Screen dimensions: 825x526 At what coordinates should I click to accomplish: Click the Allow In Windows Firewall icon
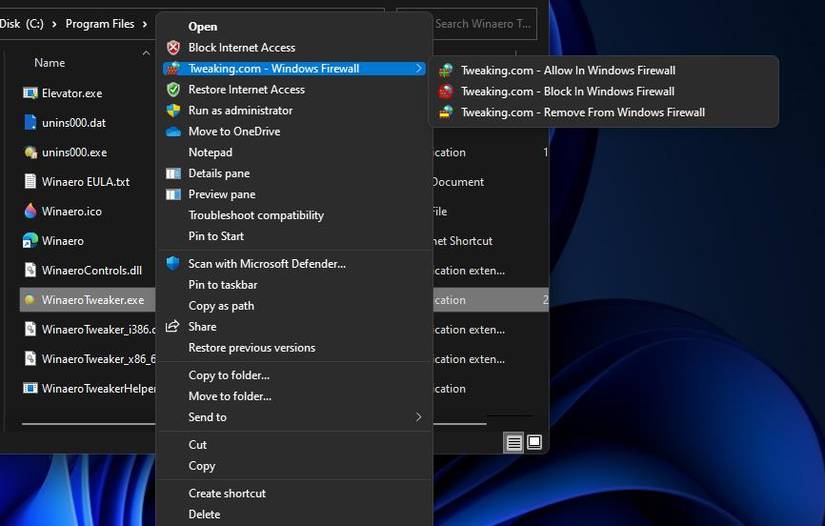pos(446,71)
